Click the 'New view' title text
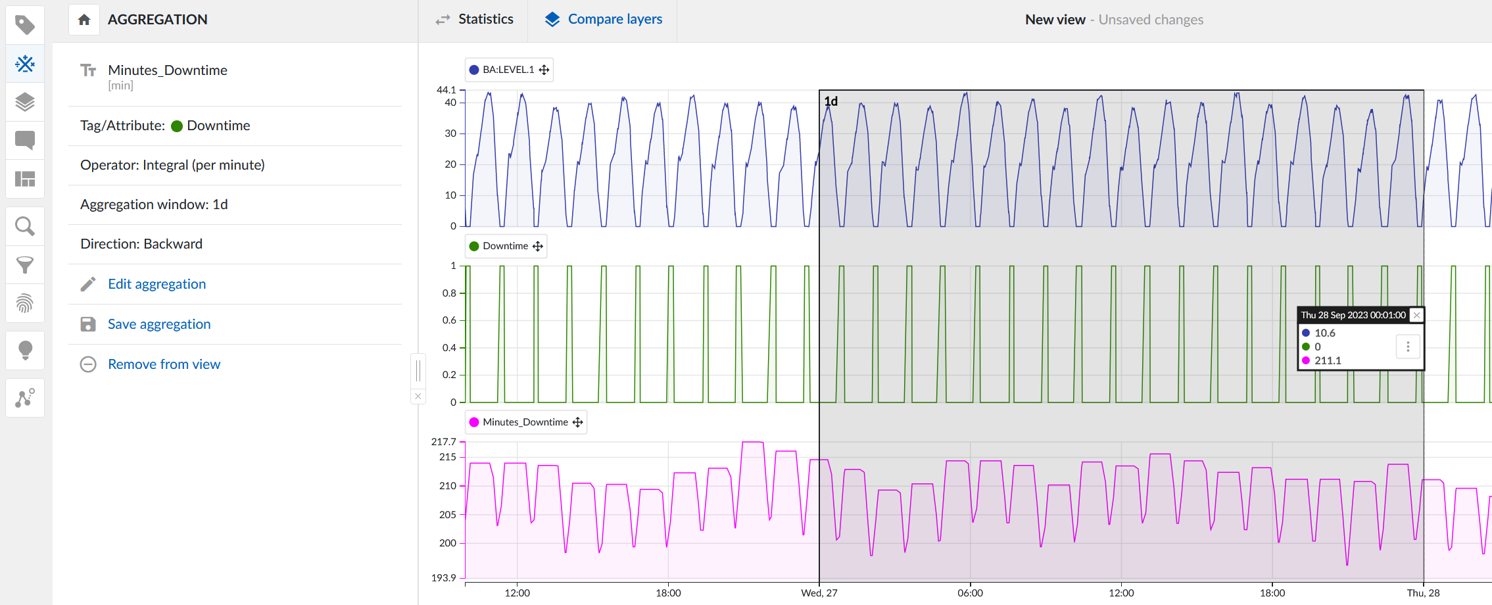The width and height of the screenshot is (1492, 605). pyautogui.click(x=1055, y=19)
